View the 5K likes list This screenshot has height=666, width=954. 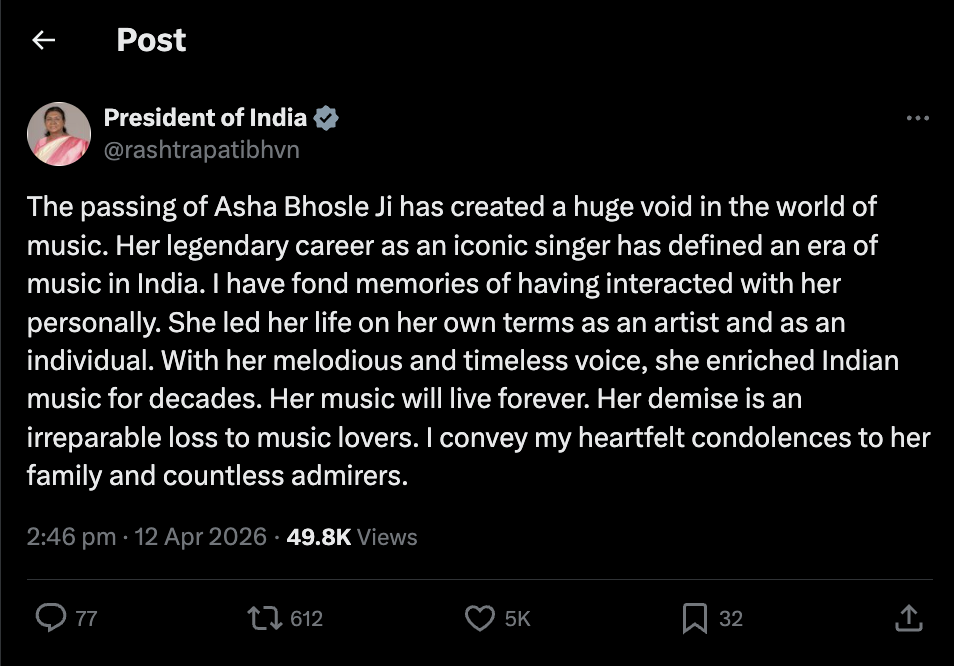tap(517, 618)
